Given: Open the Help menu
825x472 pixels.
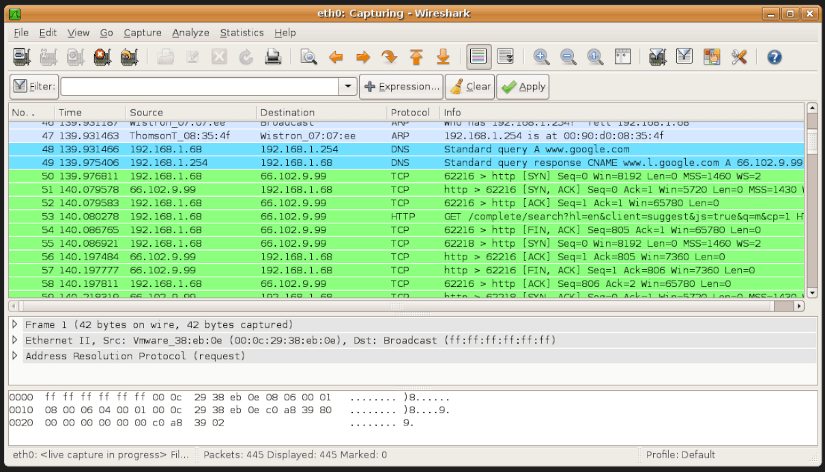Looking at the screenshot, I should pos(285,33).
